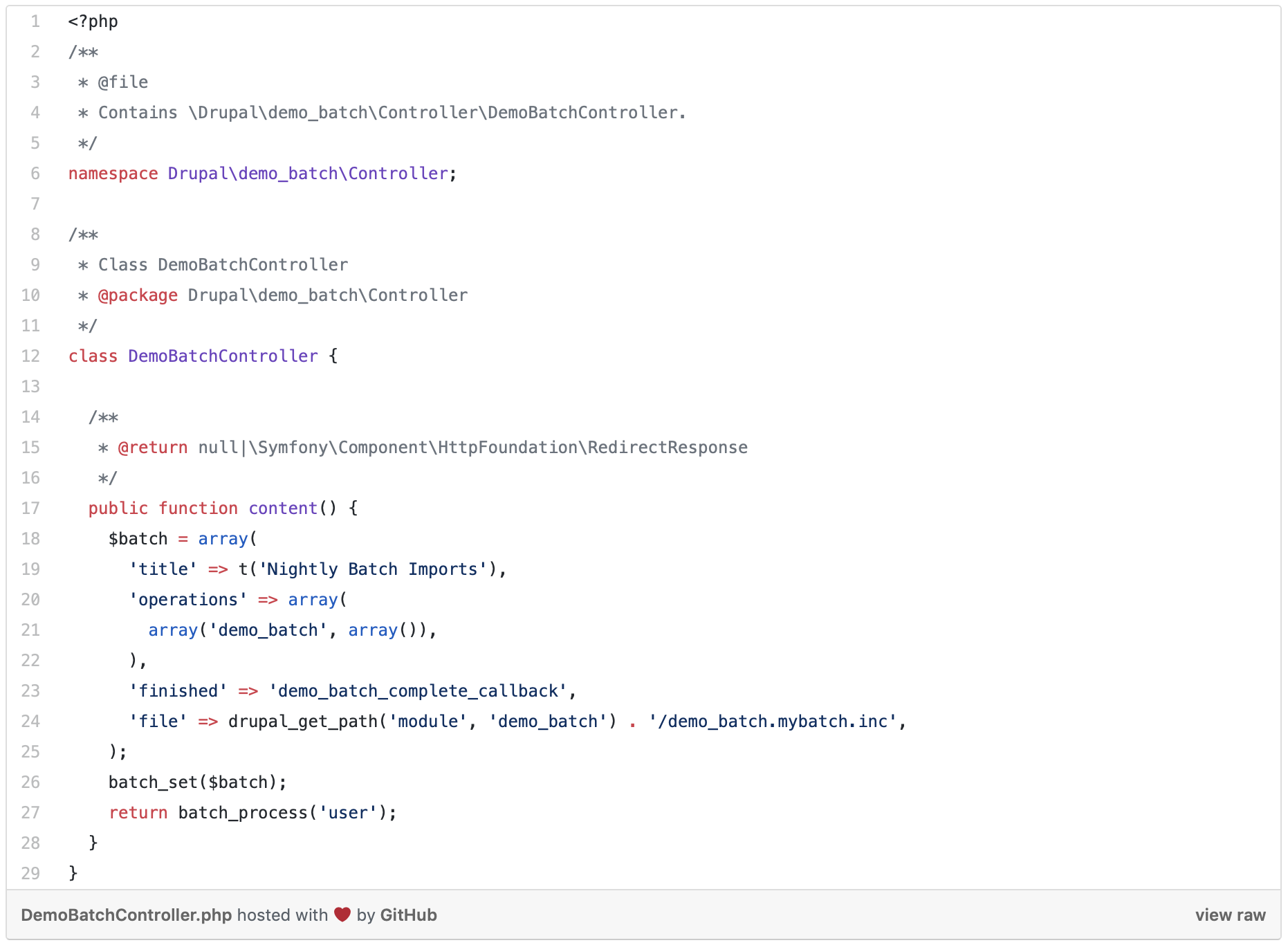
Task: Select line number 17 beside content function
Action: coord(31,508)
